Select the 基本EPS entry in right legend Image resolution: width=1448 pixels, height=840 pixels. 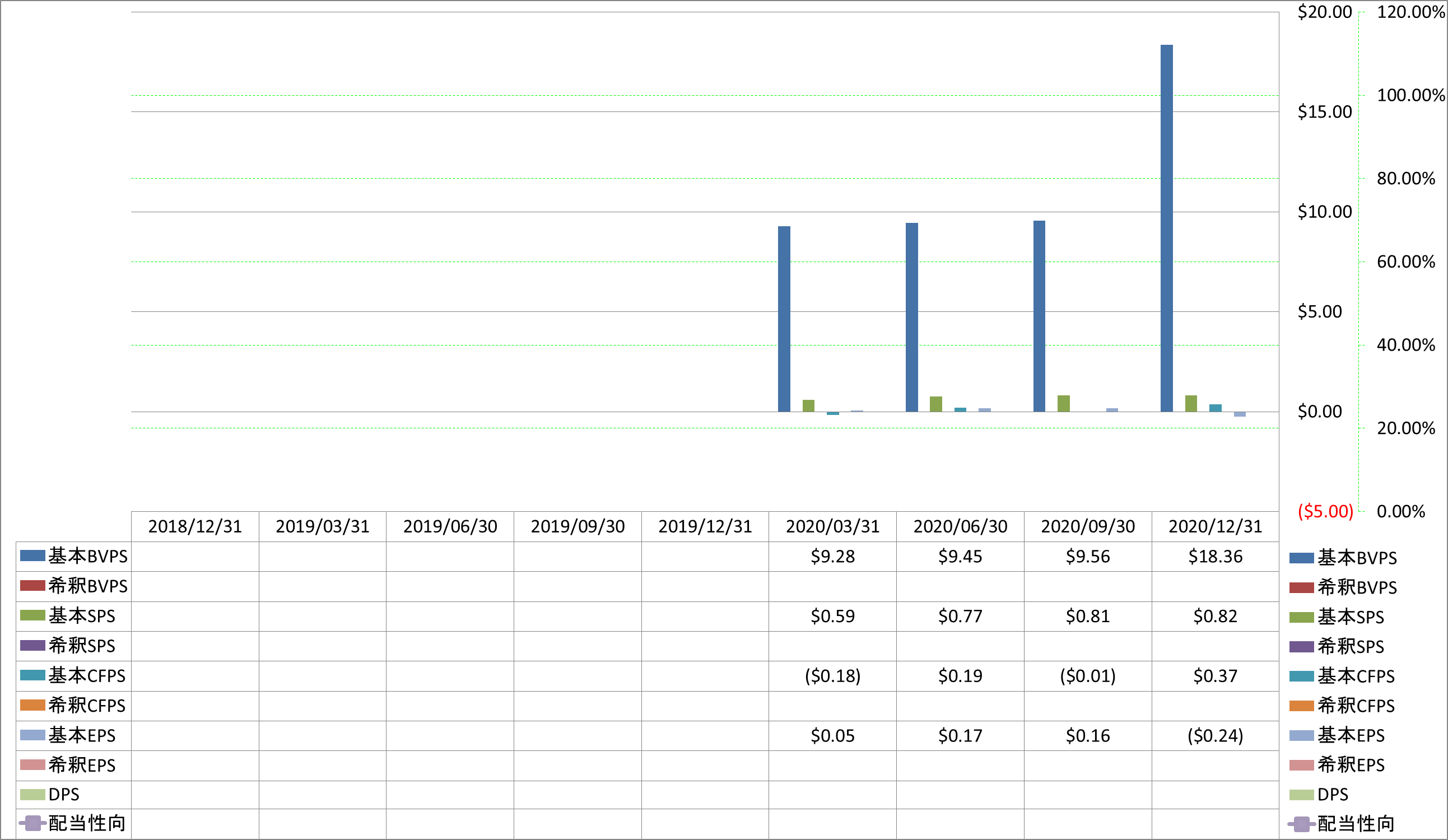click(1337, 735)
